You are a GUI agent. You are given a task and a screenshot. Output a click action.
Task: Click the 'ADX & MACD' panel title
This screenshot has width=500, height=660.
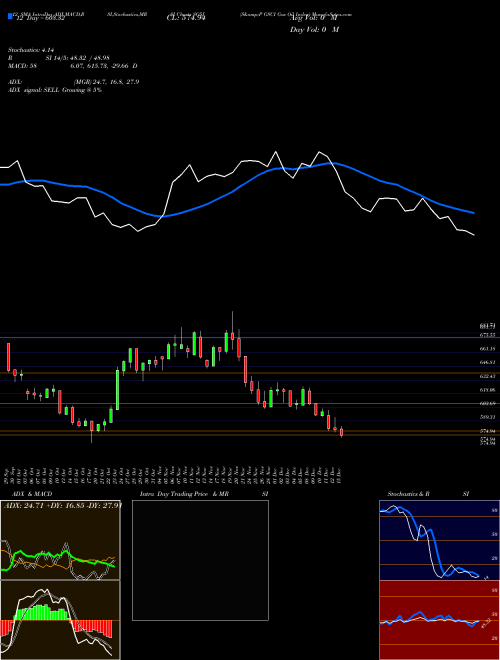point(32,494)
